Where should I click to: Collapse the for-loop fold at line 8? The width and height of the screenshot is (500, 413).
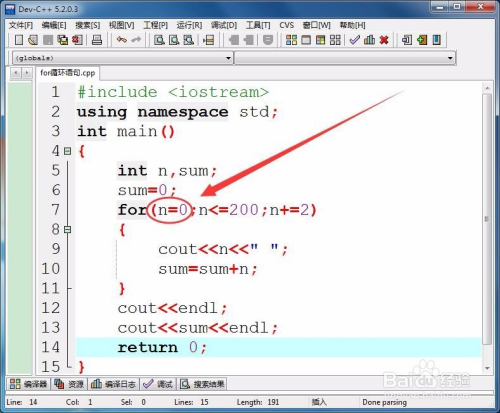[x=67, y=229]
